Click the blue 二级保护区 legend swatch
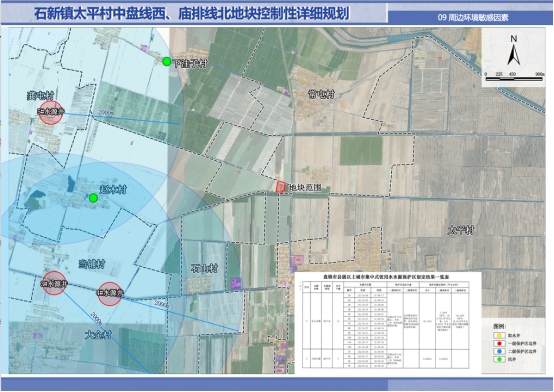The height and width of the screenshot is (392, 554). (x=499, y=351)
